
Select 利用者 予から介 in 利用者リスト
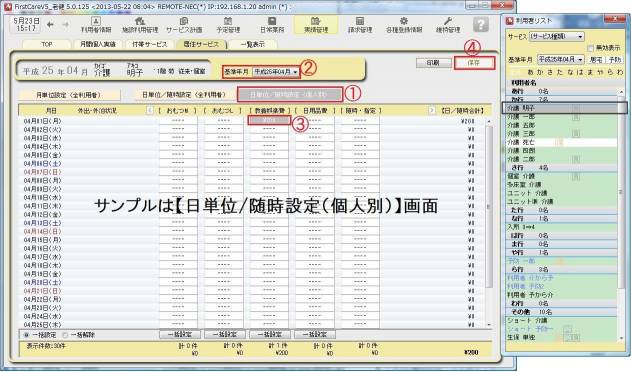pos(561,295)
